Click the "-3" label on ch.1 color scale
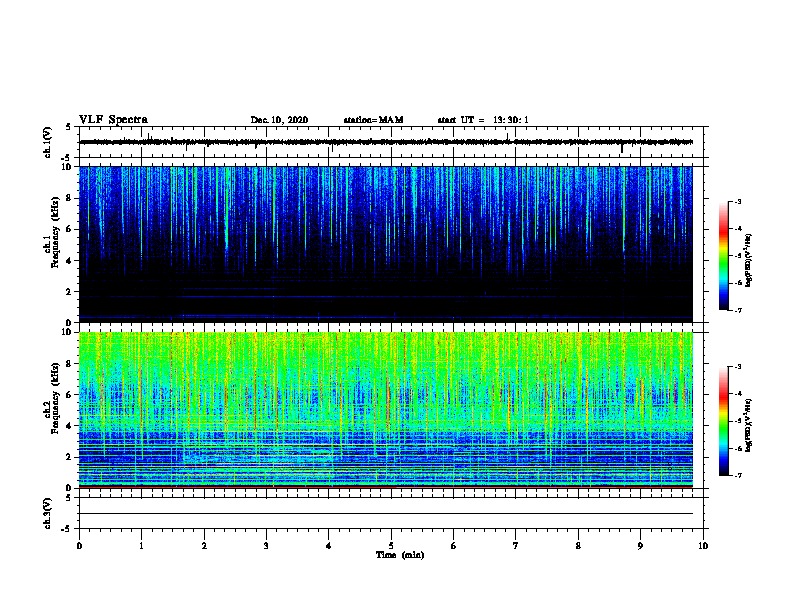The image size is (792, 612). point(737,201)
